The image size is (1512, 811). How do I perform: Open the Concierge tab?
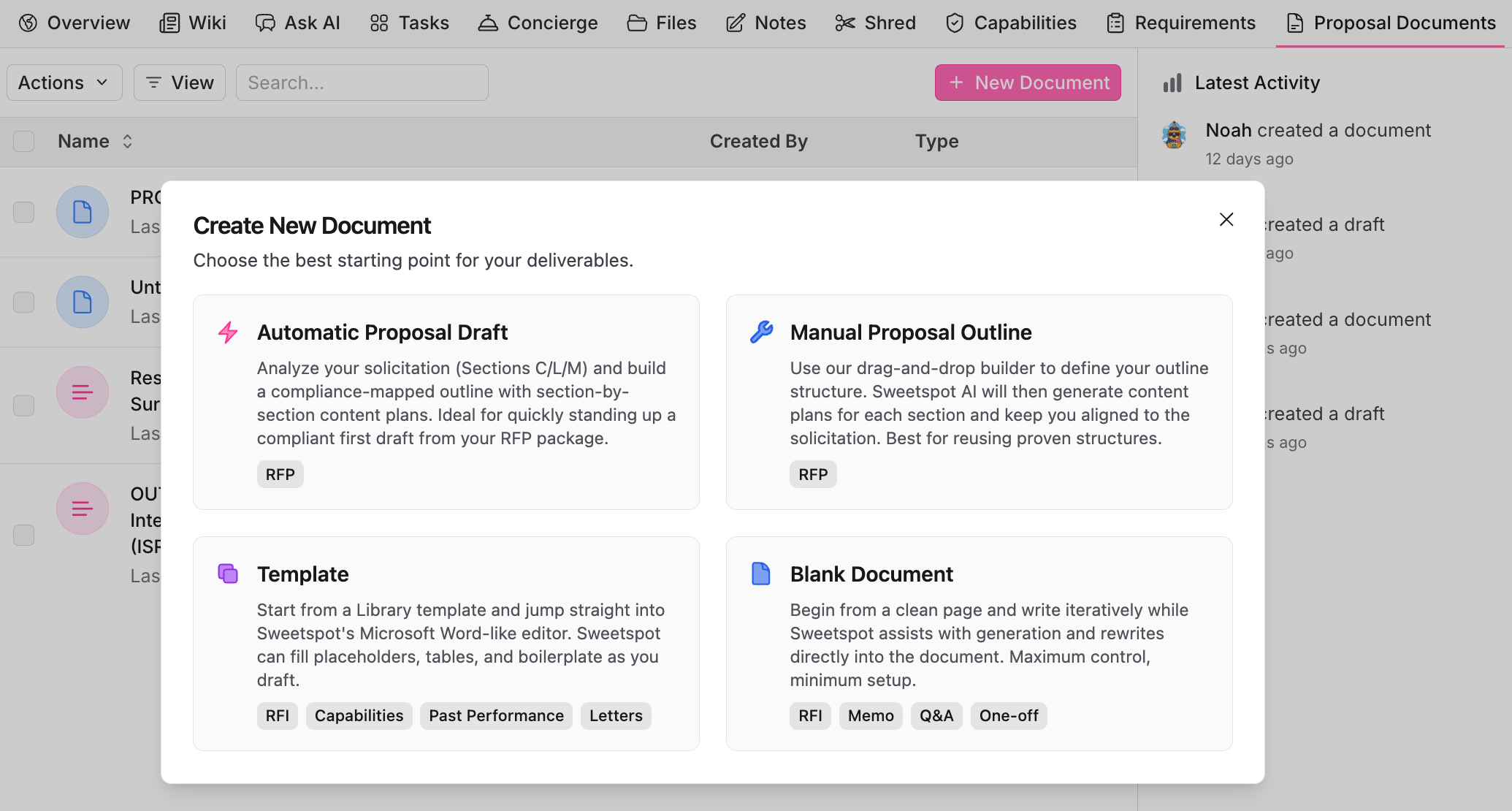click(538, 23)
